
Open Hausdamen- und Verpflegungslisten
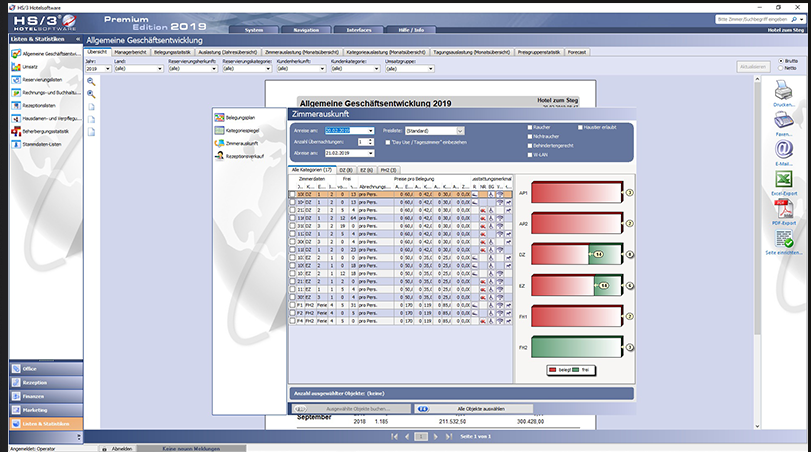pyautogui.click(x=46, y=118)
